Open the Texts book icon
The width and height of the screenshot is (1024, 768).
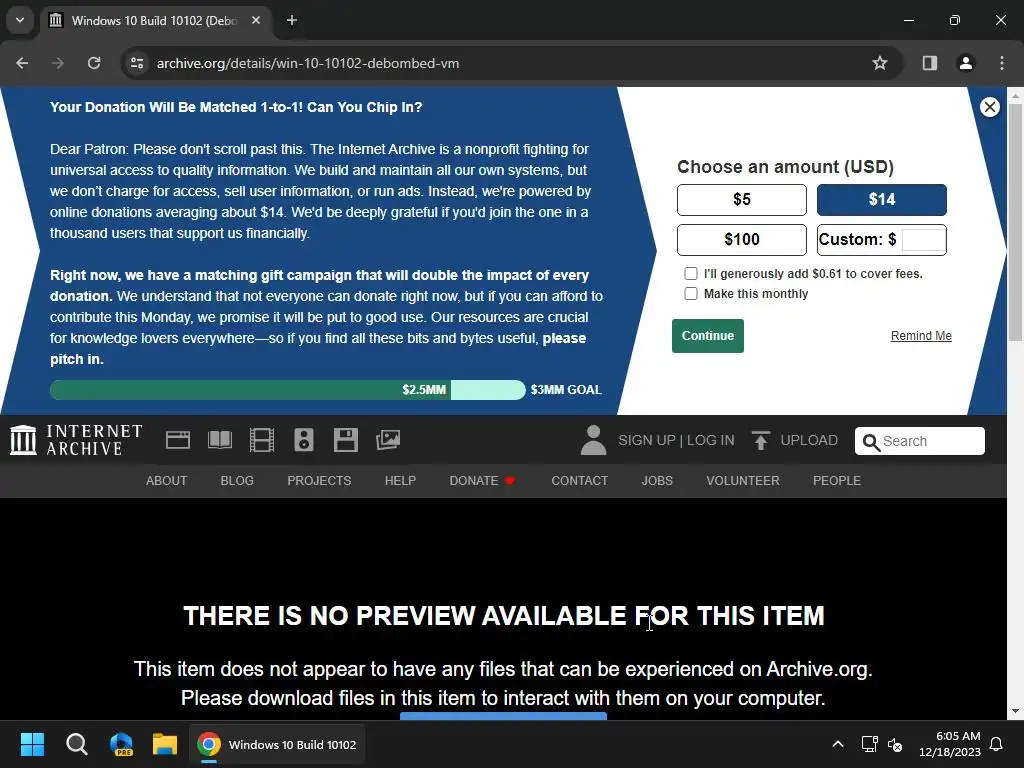[x=219, y=440]
